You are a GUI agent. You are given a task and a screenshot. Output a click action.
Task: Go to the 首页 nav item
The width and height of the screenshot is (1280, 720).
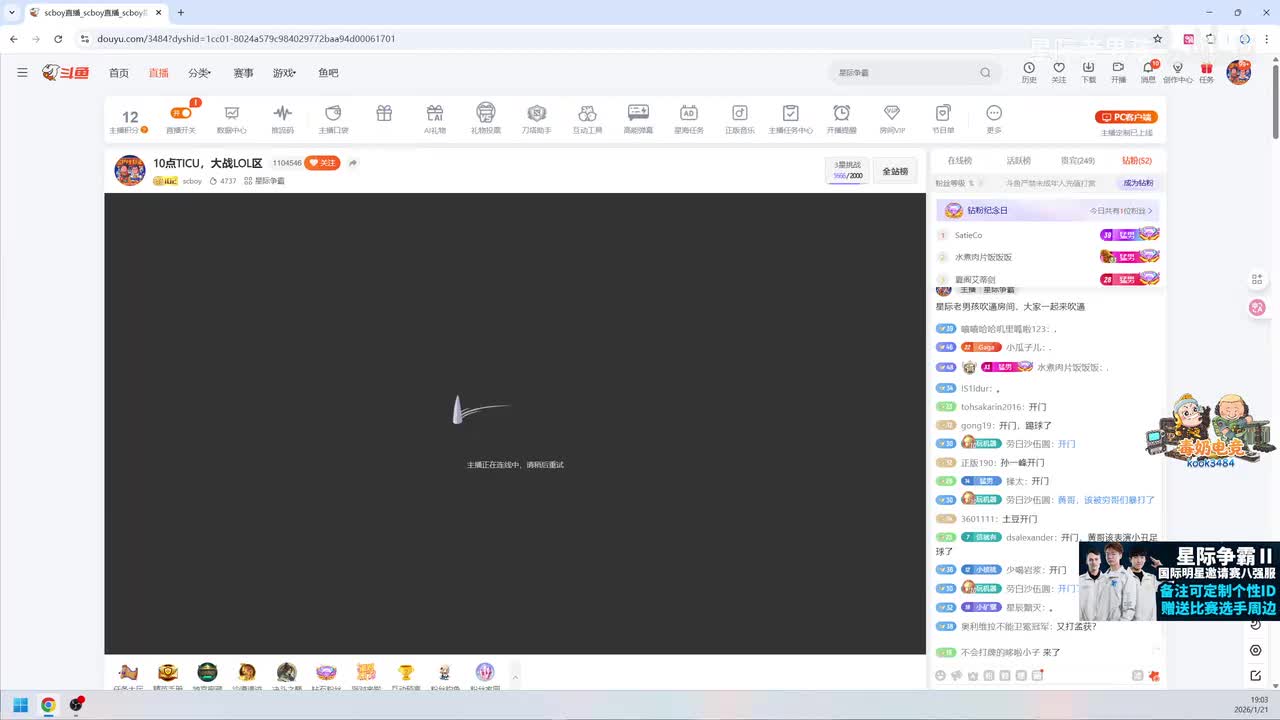[119, 73]
